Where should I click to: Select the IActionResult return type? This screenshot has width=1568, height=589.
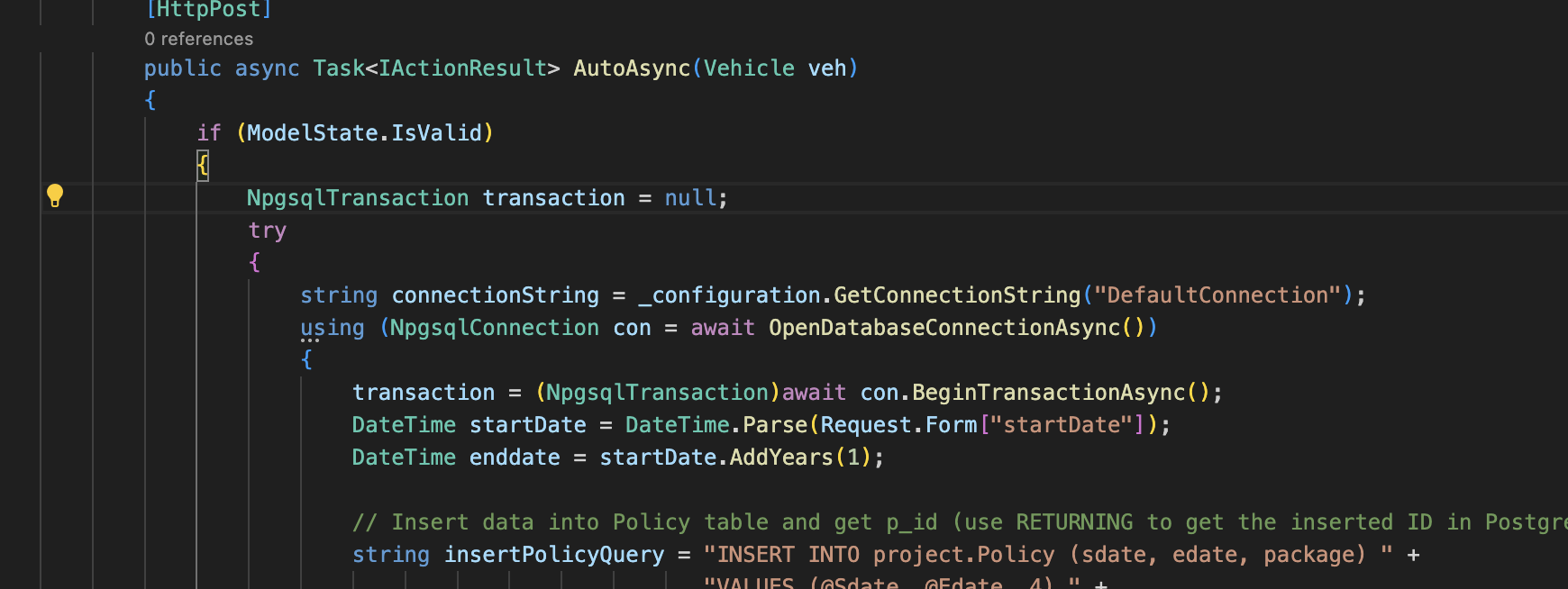[x=462, y=68]
